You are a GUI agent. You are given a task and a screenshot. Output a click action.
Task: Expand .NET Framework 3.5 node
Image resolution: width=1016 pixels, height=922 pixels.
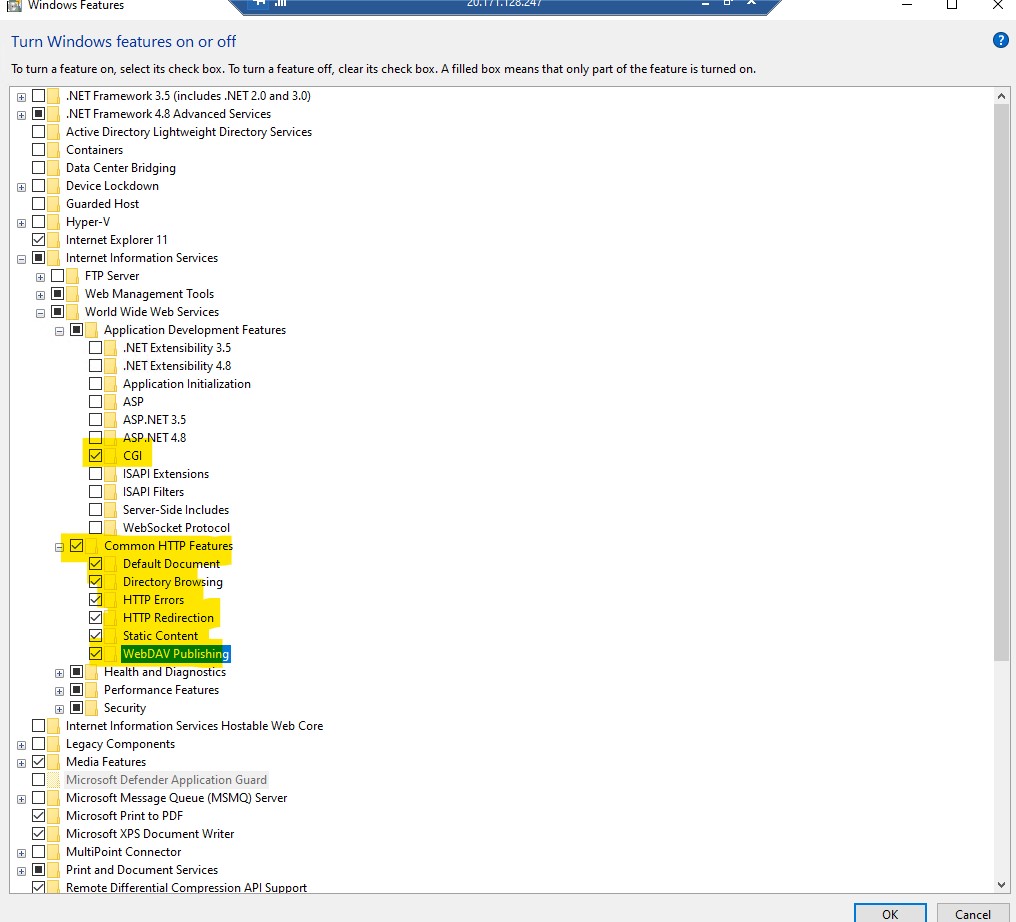coord(21,97)
